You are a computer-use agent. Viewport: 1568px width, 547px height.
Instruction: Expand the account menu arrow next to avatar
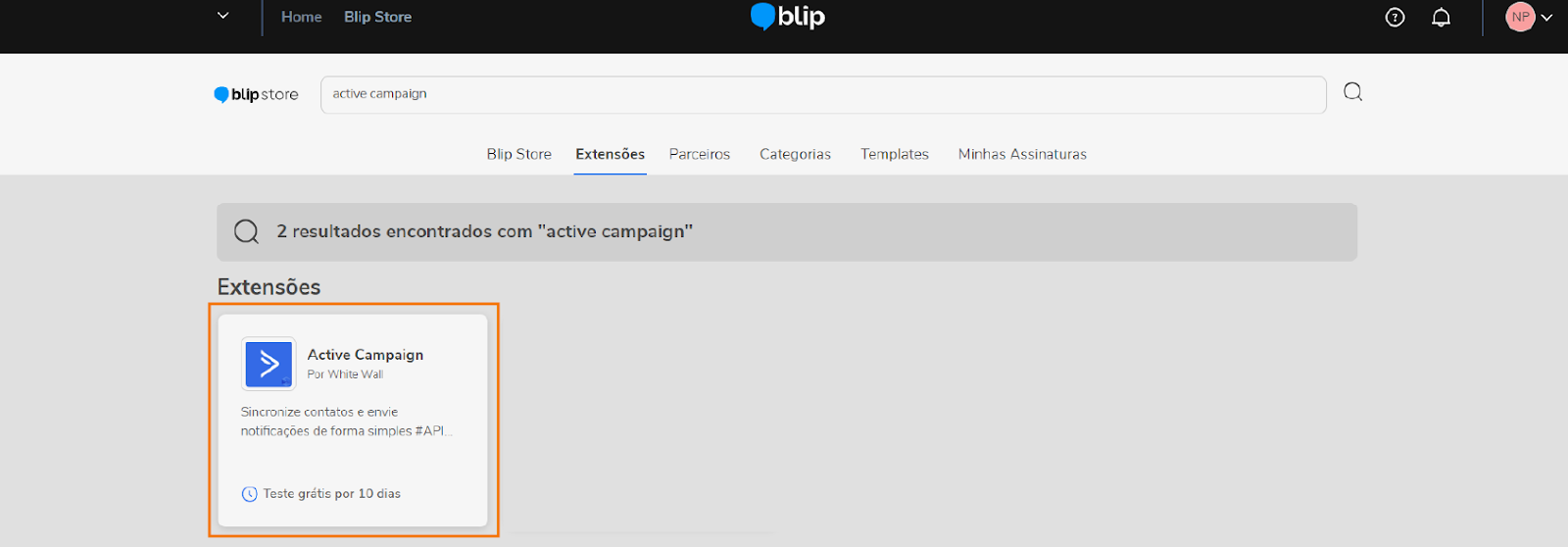tap(1547, 18)
